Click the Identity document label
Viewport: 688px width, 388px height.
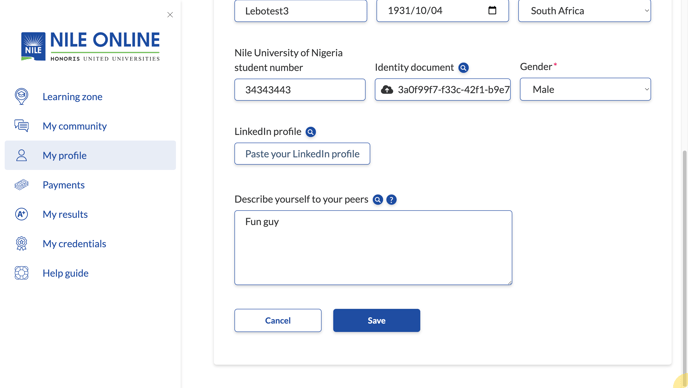414,68
